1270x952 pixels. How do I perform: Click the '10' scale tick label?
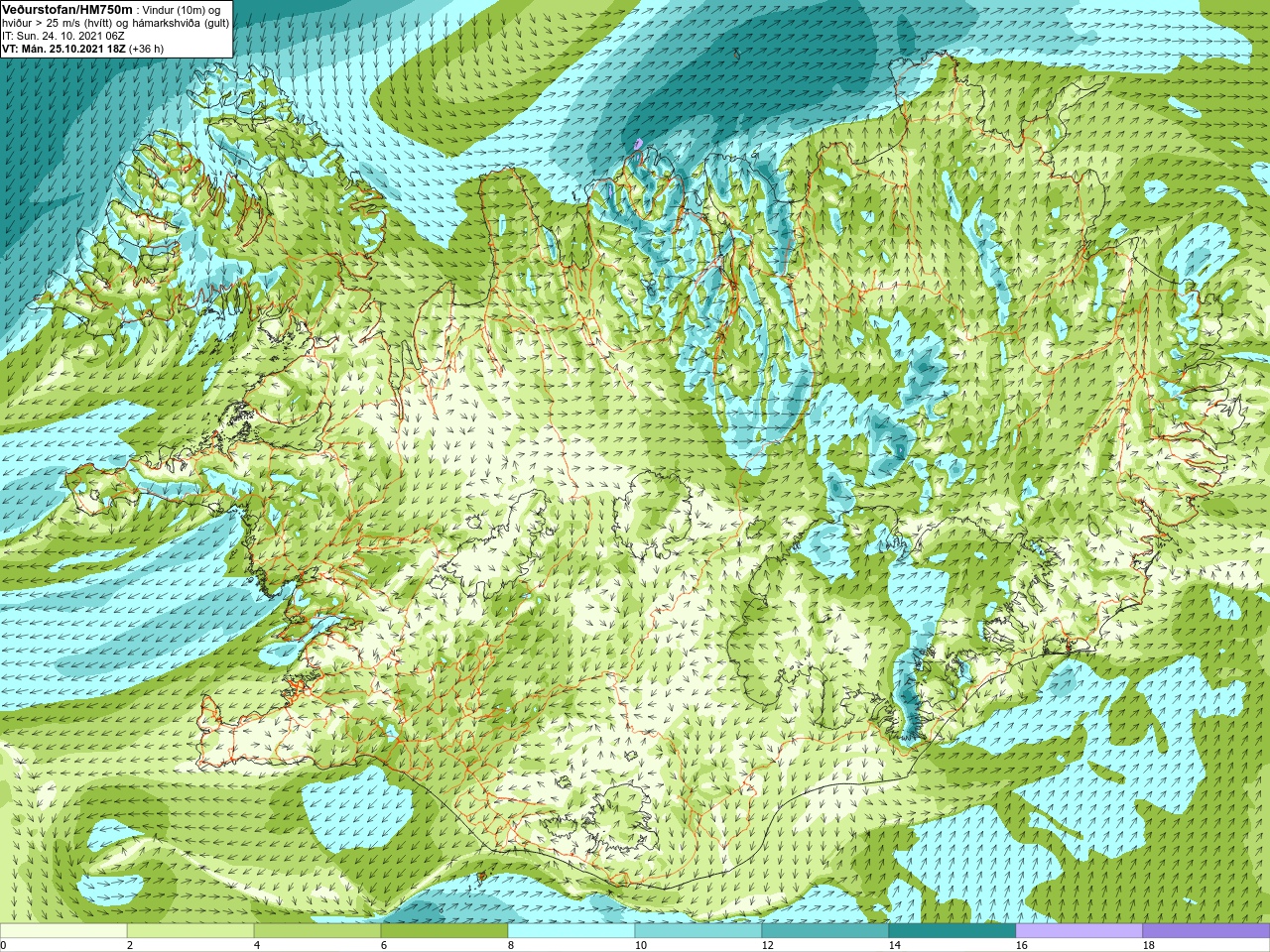[640, 945]
